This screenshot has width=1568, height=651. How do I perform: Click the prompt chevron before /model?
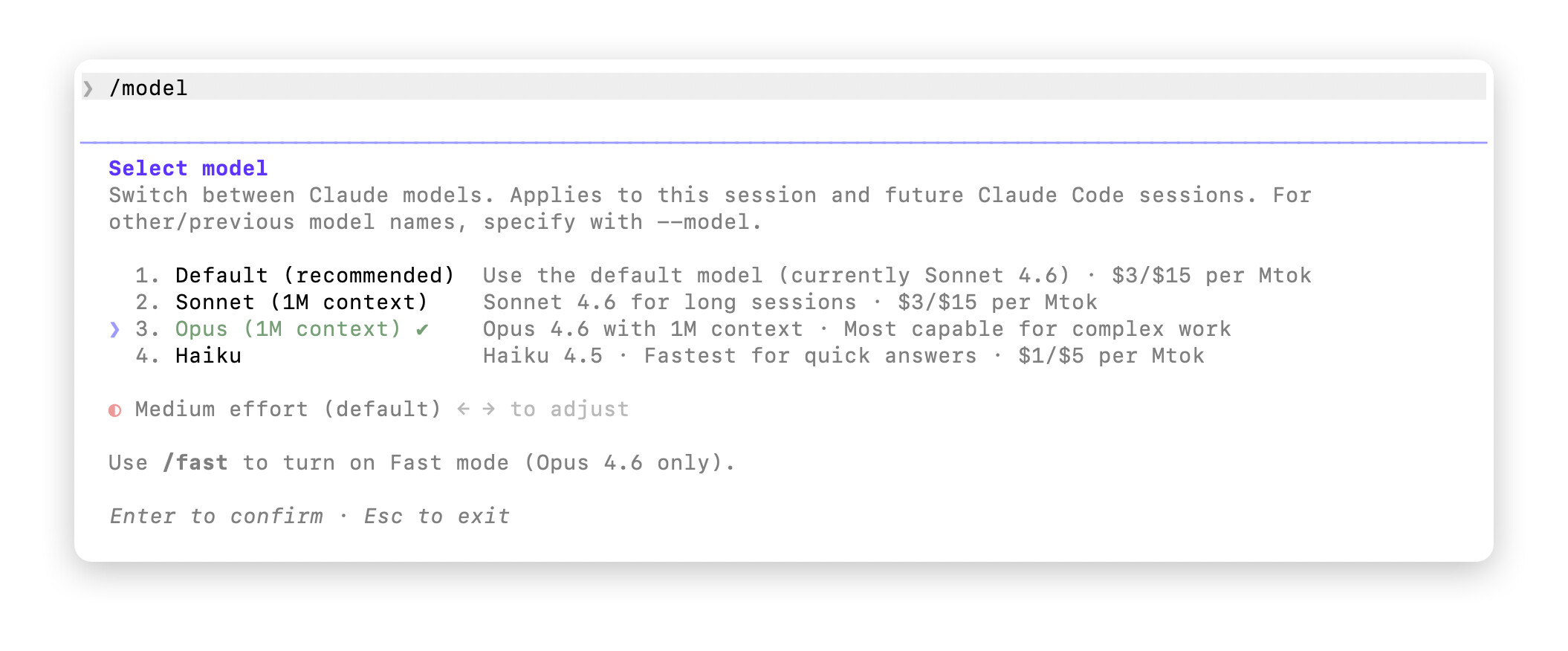click(88, 88)
